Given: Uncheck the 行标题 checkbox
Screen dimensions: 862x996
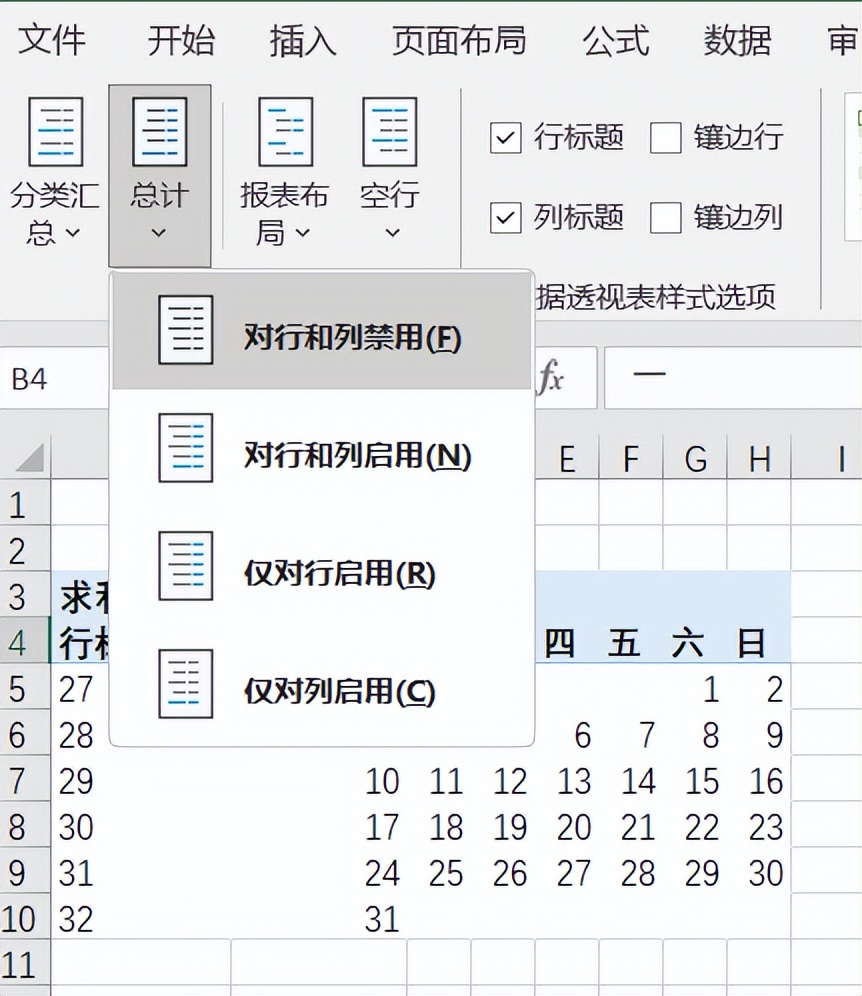Looking at the screenshot, I should coord(505,138).
